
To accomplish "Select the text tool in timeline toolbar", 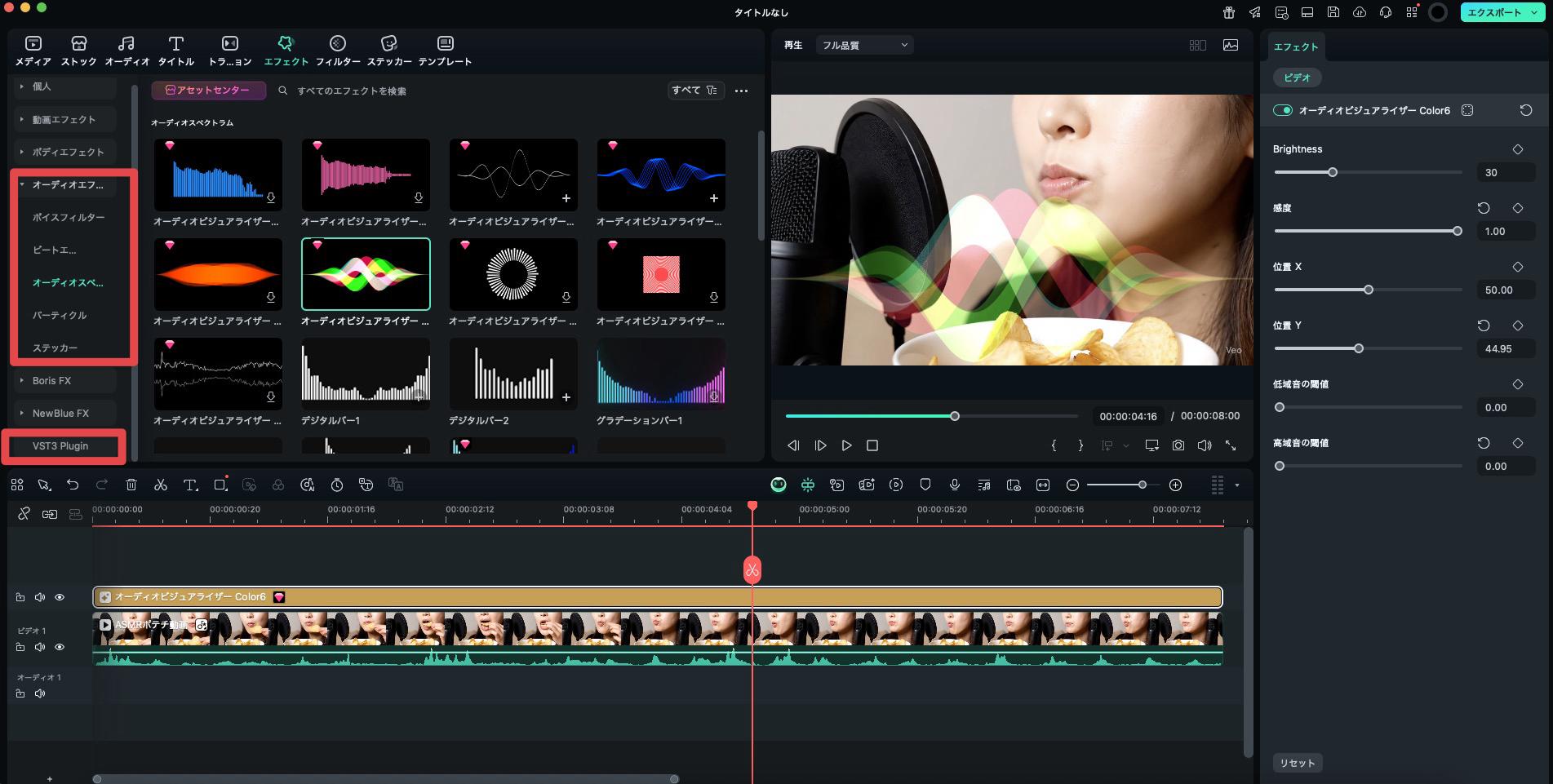I will (190, 485).
